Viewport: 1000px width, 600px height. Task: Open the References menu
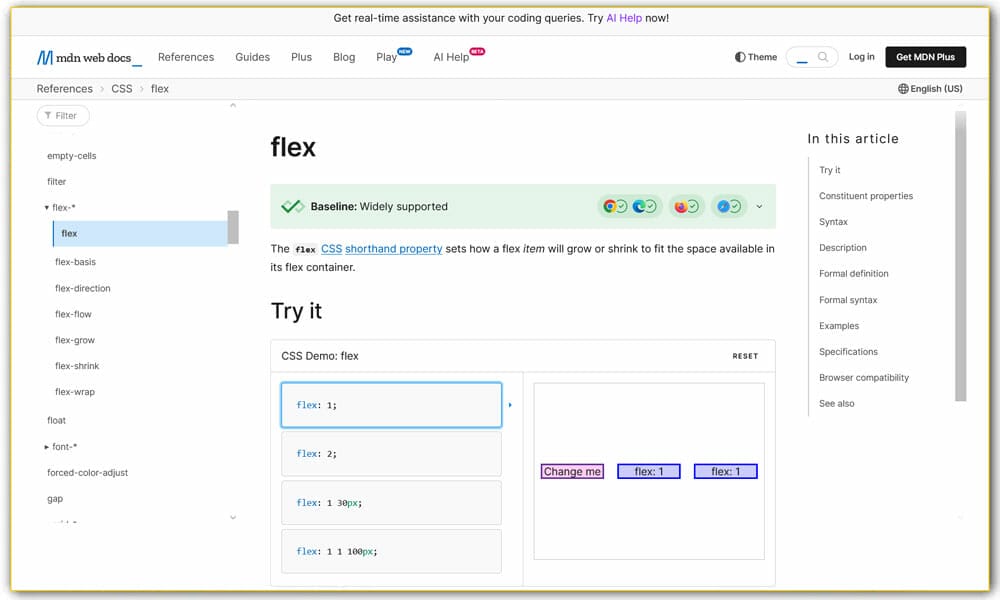tap(186, 57)
